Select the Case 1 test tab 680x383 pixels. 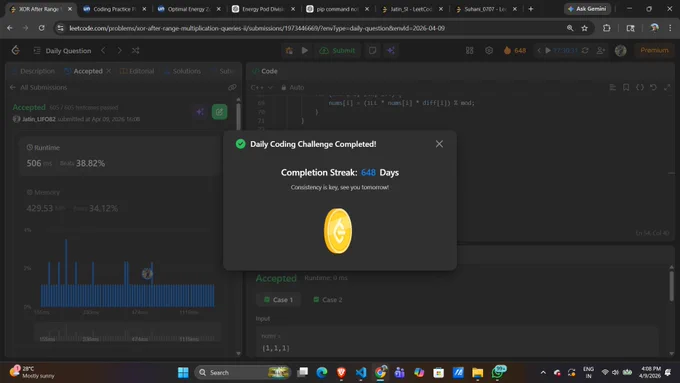pyautogui.click(x=278, y=300)
